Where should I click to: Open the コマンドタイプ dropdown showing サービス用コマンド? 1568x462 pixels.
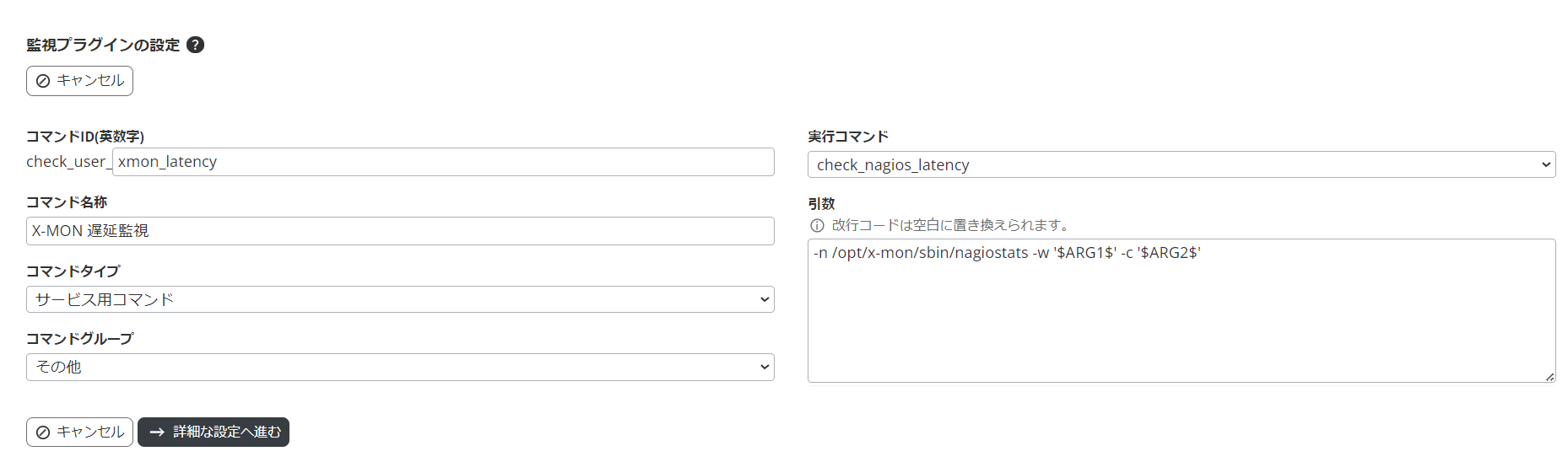pos(397,299)
